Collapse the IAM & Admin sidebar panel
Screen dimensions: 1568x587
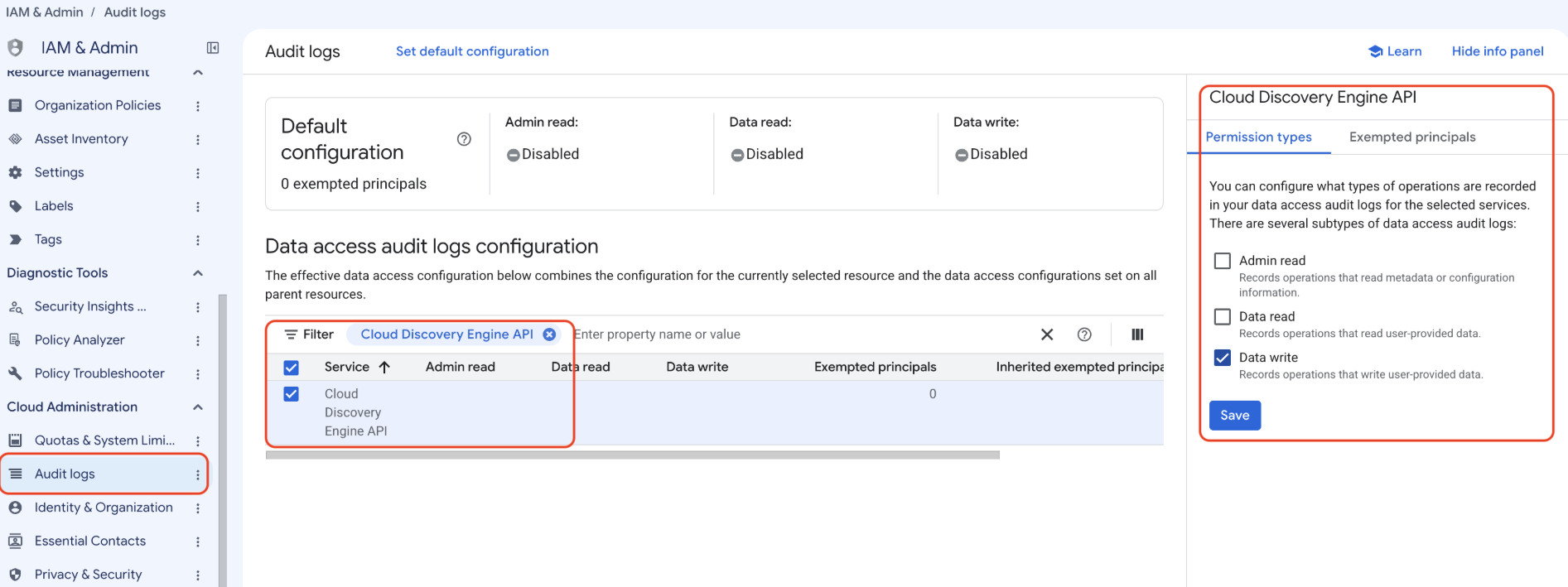pyautogui.click(x=213, y=48)
